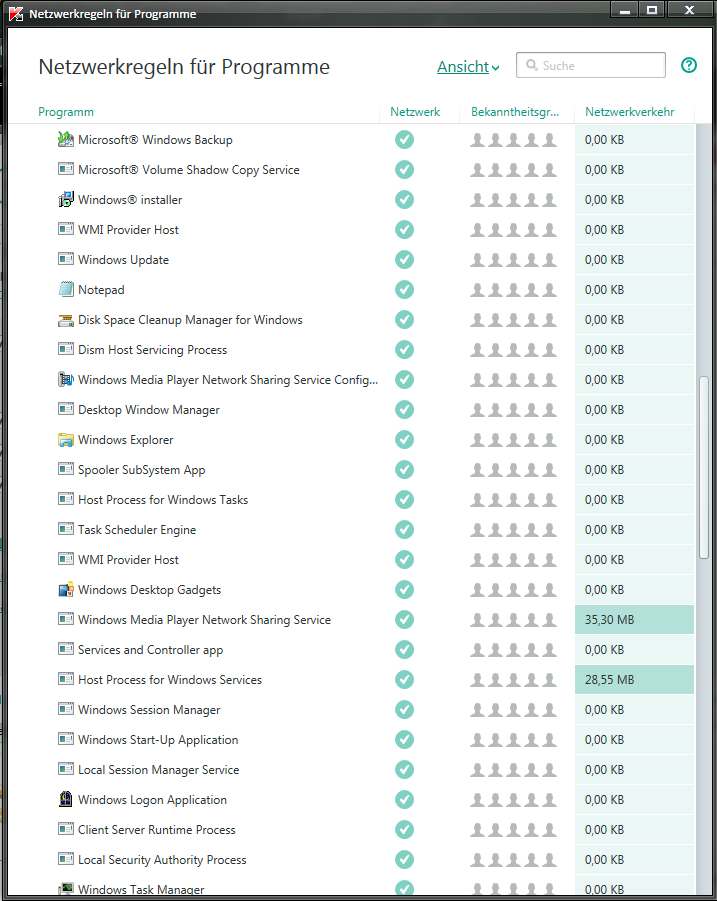The image size is (717, 901).
Task: Click the Notepad program icon
Action: coord(65,289)
